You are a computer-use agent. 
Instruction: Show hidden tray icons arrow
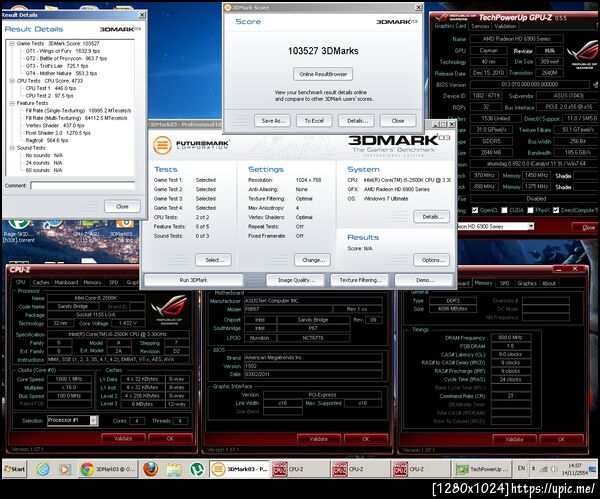[533, 468]
